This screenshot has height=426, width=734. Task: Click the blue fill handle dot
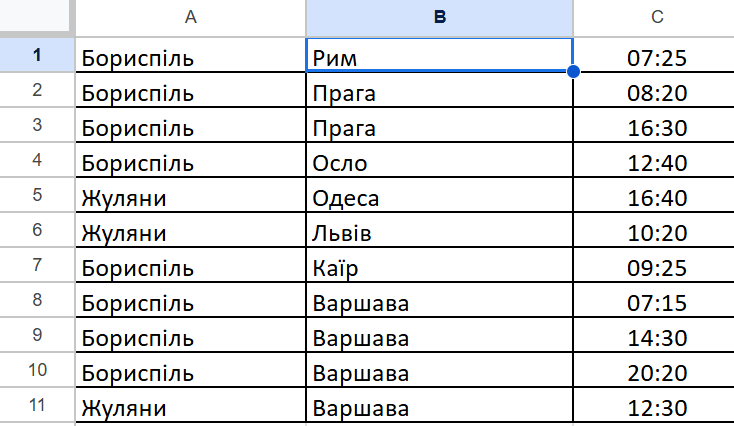point(573,71)
